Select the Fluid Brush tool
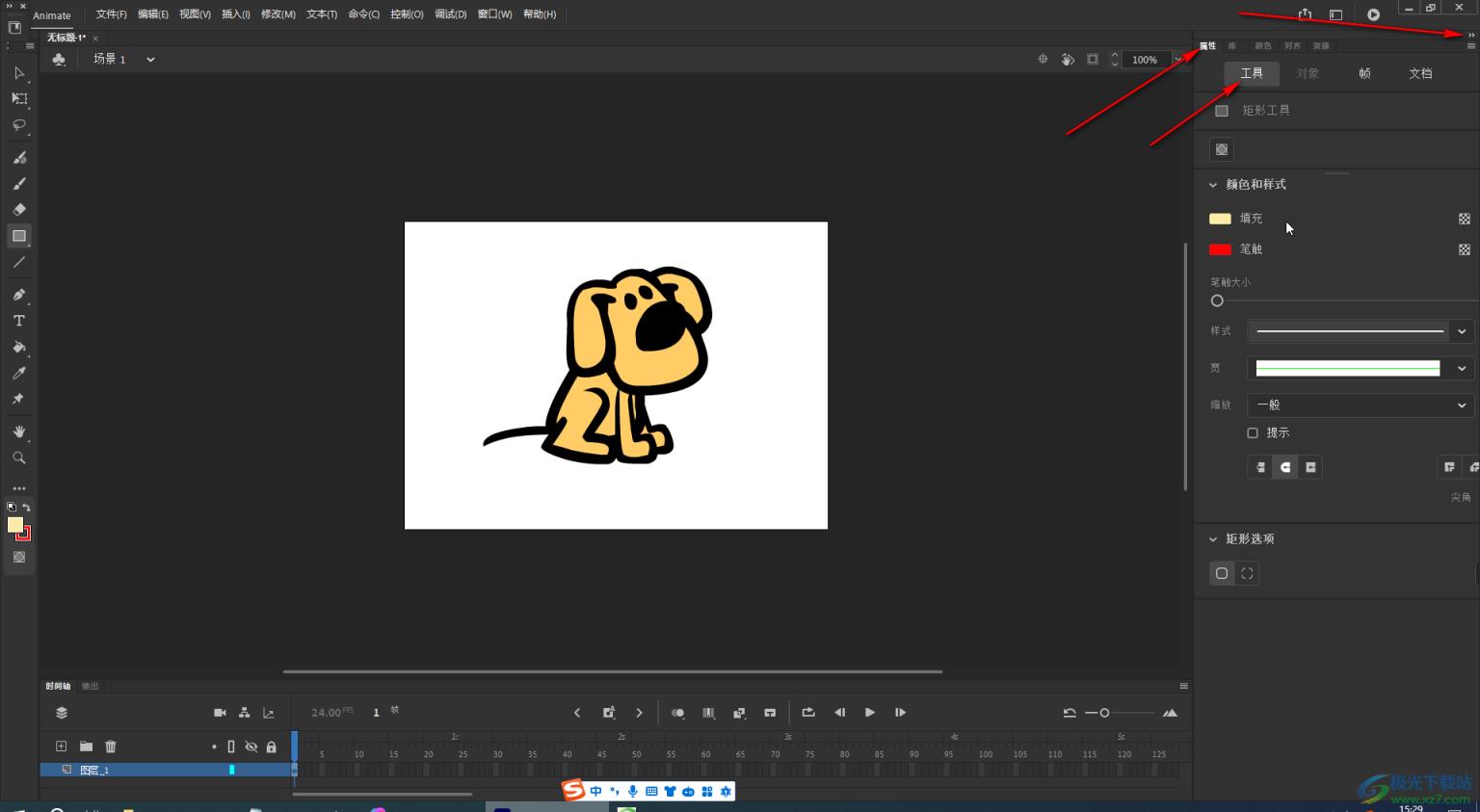Viewport: 1480px width, 812px height. coord(19,157)
